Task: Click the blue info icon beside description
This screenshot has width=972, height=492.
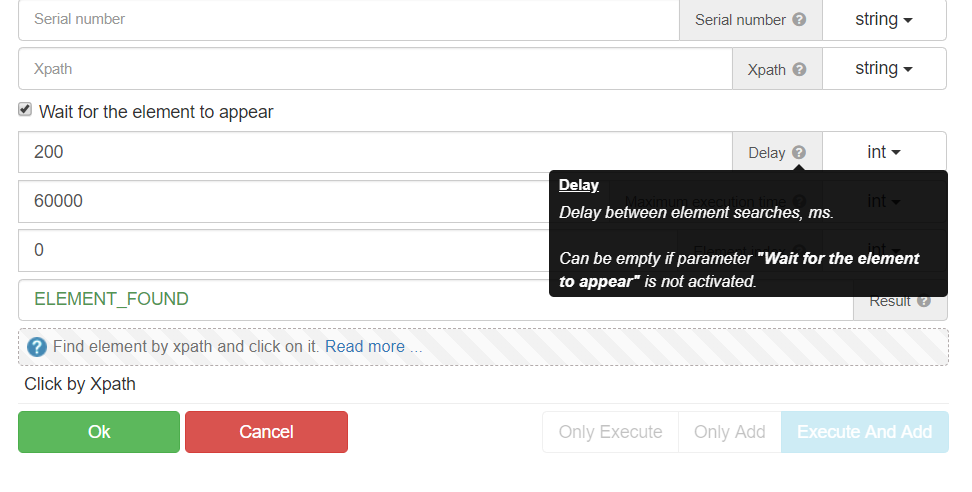Action: pos(37,347)
